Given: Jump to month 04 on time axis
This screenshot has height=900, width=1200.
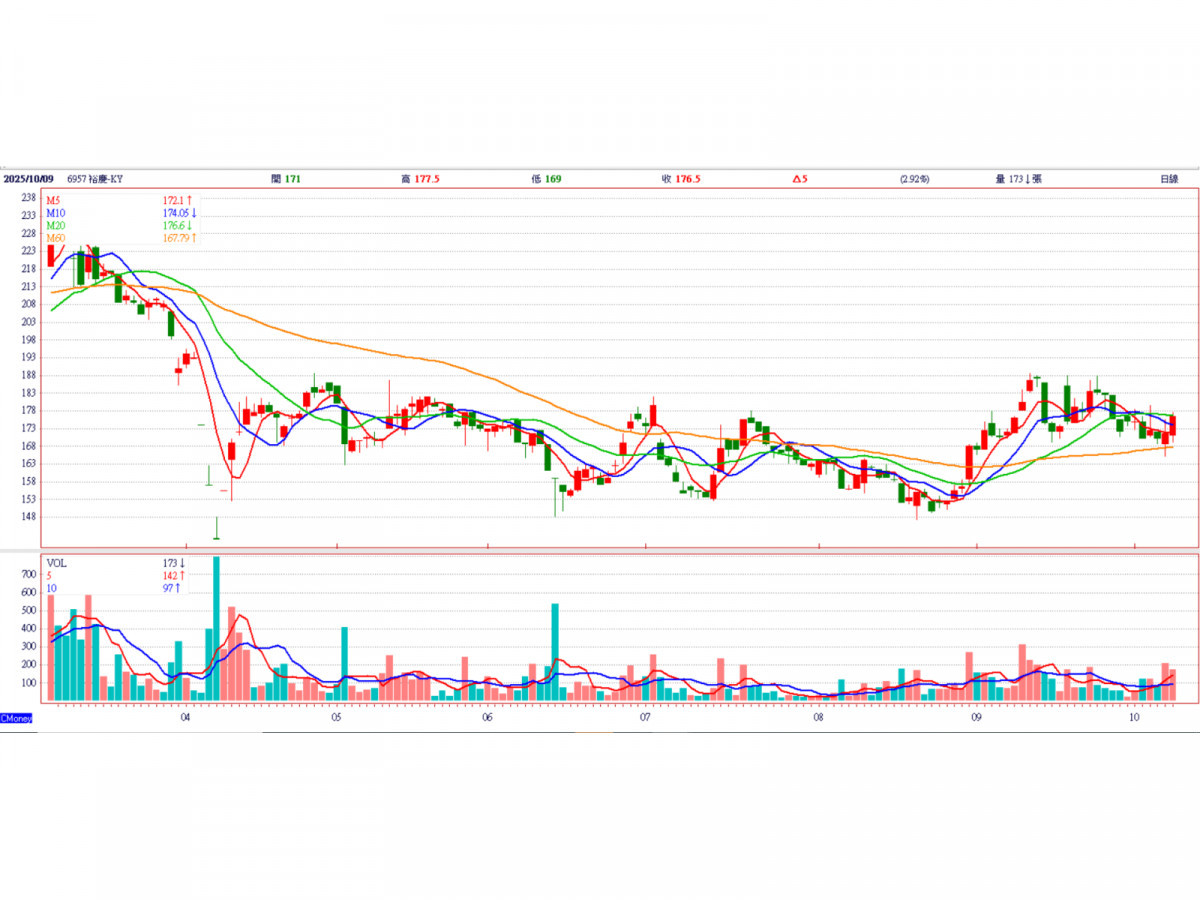Looking at the screenshot, I should click(185, 717).
